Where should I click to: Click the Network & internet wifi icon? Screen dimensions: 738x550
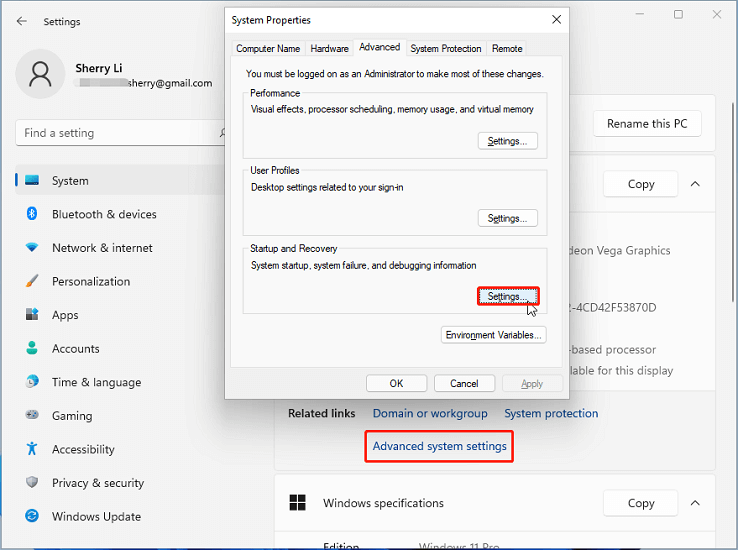(x=32, y=247)
